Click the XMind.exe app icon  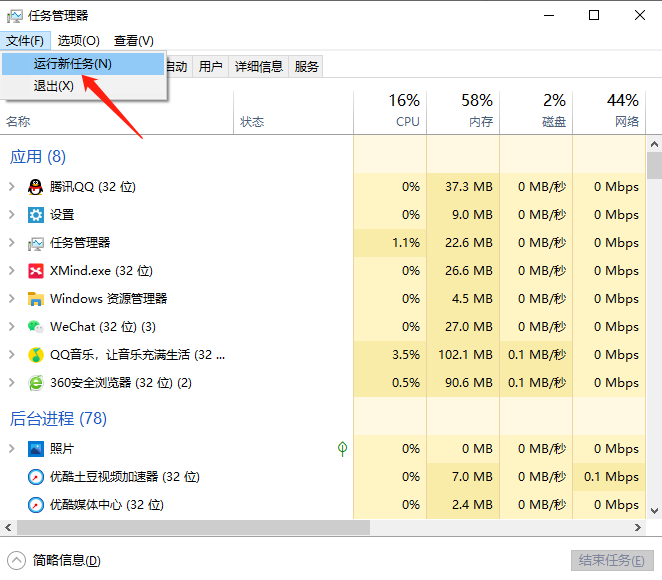click(x=36, y=271)
